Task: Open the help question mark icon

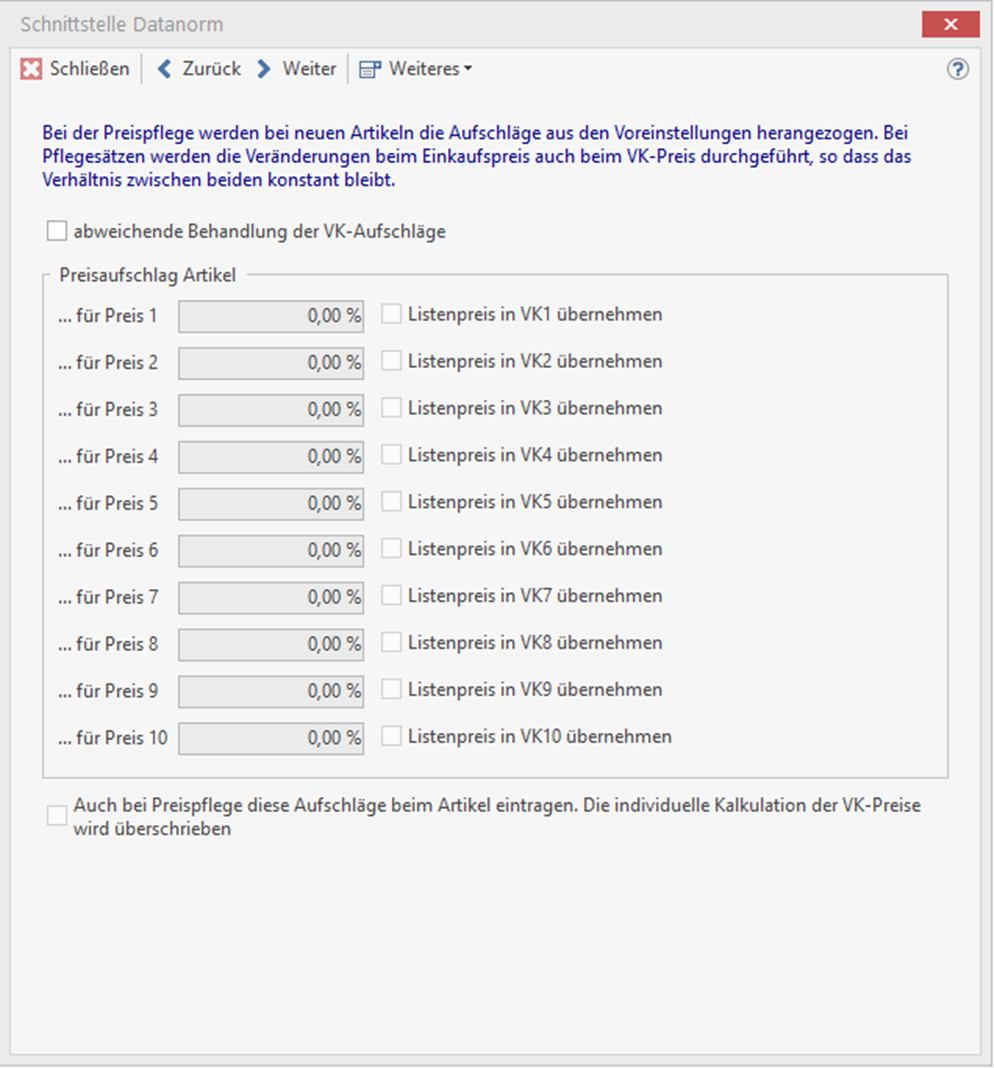Action: (958, 69)
